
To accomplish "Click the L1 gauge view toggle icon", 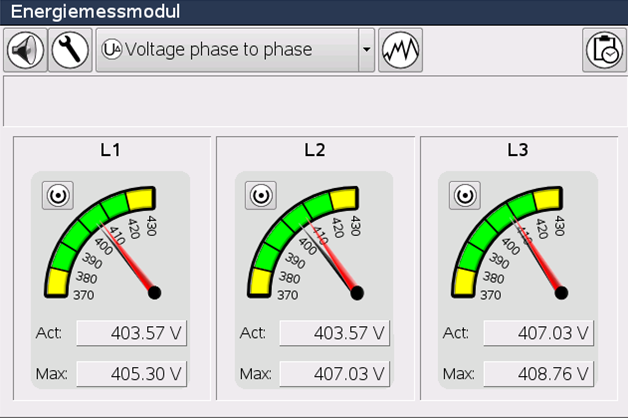I will (x=57, y=195).
